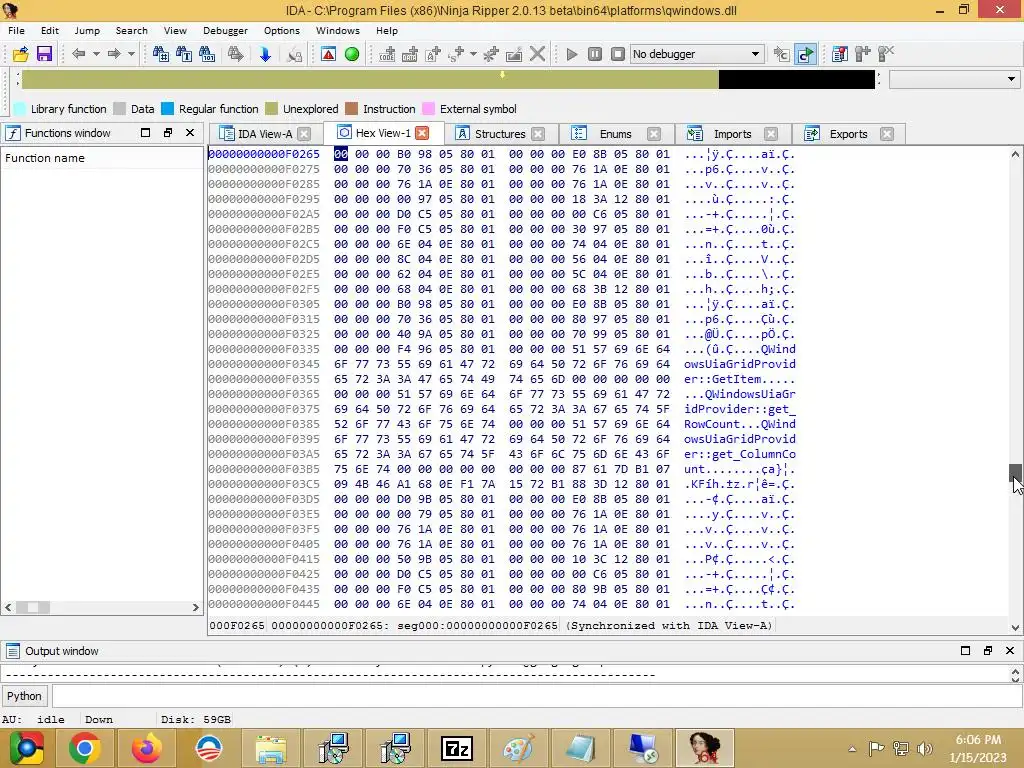Switch to the Enums tab
1024x768 pixels.
click(615, 134)
